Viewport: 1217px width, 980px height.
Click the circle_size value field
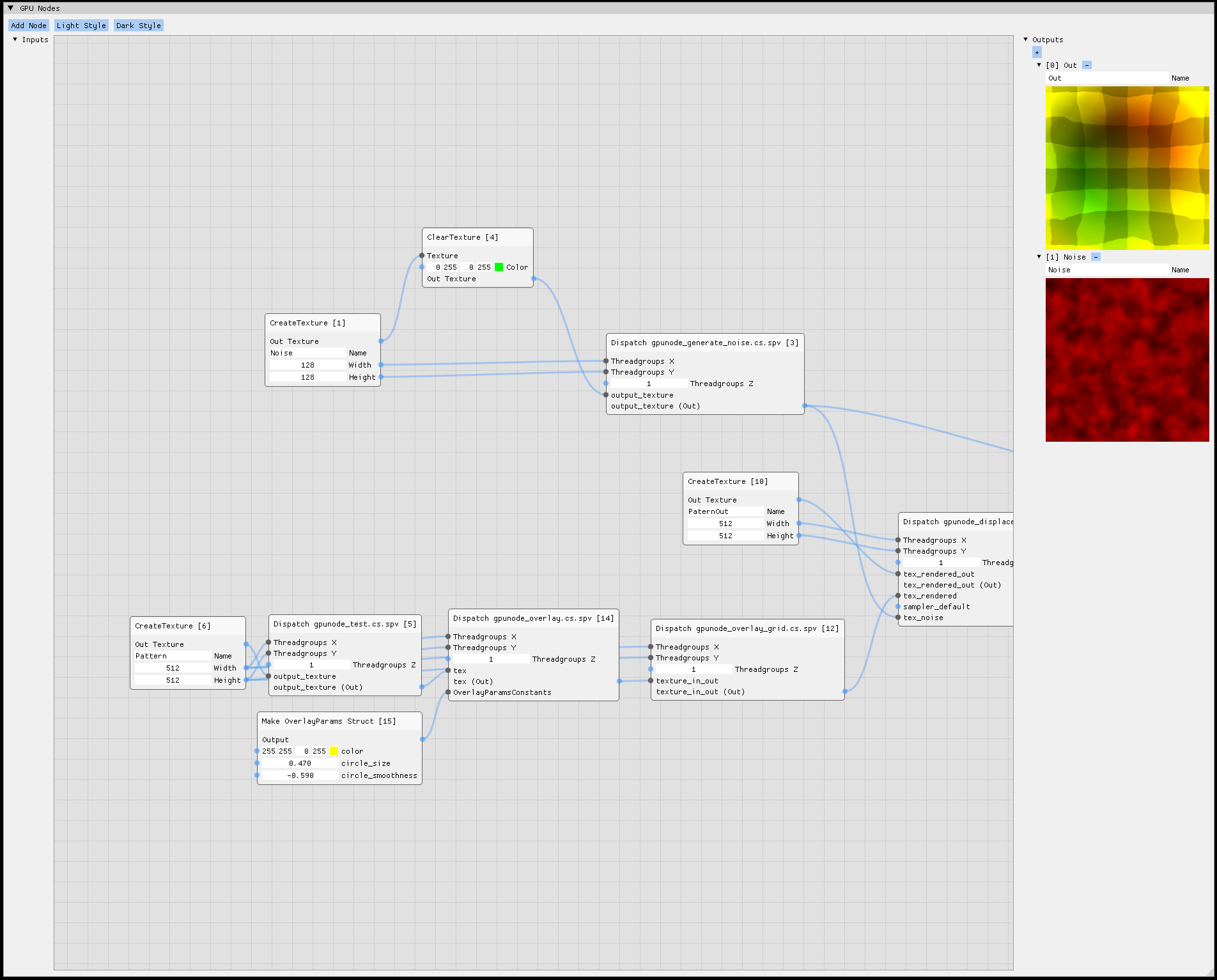(300, 763)
